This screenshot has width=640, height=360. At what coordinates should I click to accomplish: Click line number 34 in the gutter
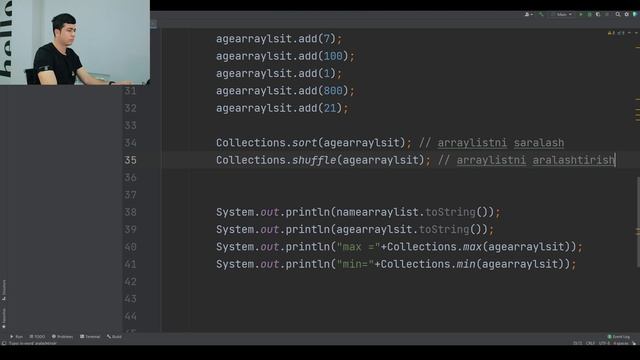point(130,143)
